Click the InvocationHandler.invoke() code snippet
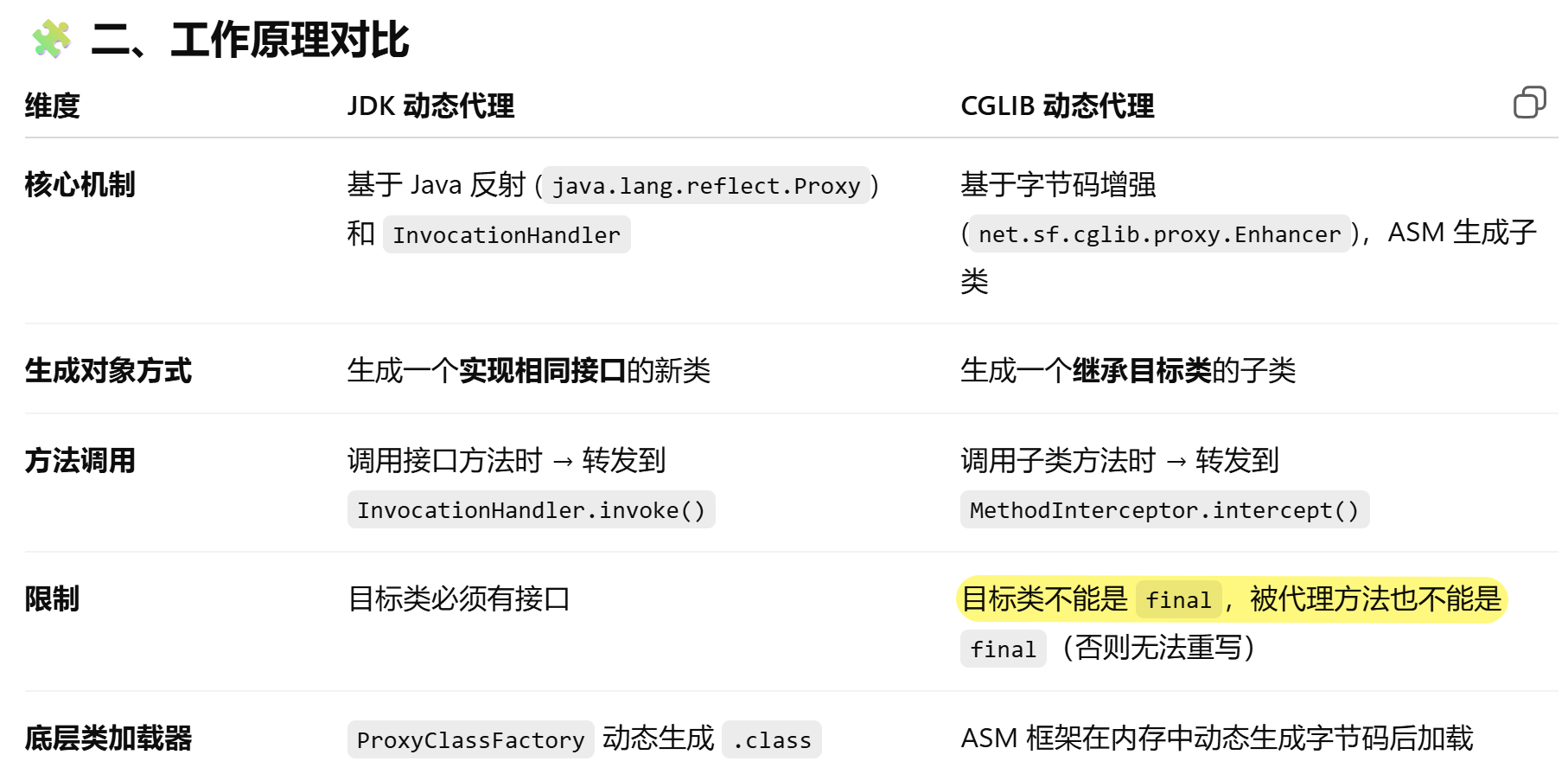This screenshot has width=1568, height=774. 531,510
